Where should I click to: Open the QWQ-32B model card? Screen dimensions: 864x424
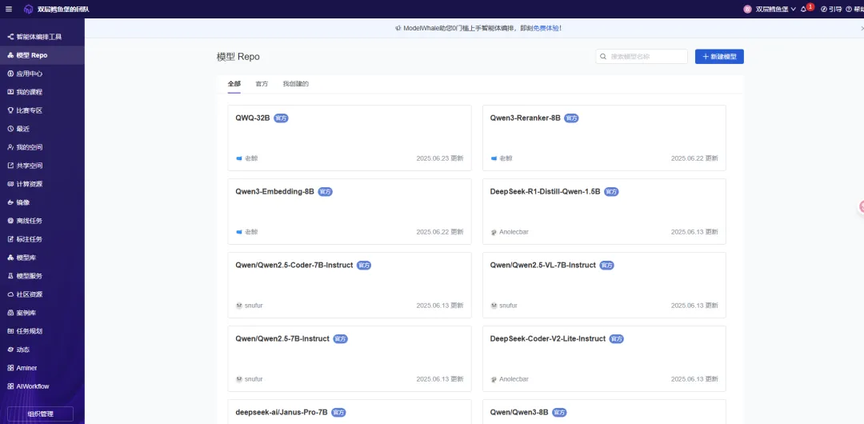click(x=349, y=138)
